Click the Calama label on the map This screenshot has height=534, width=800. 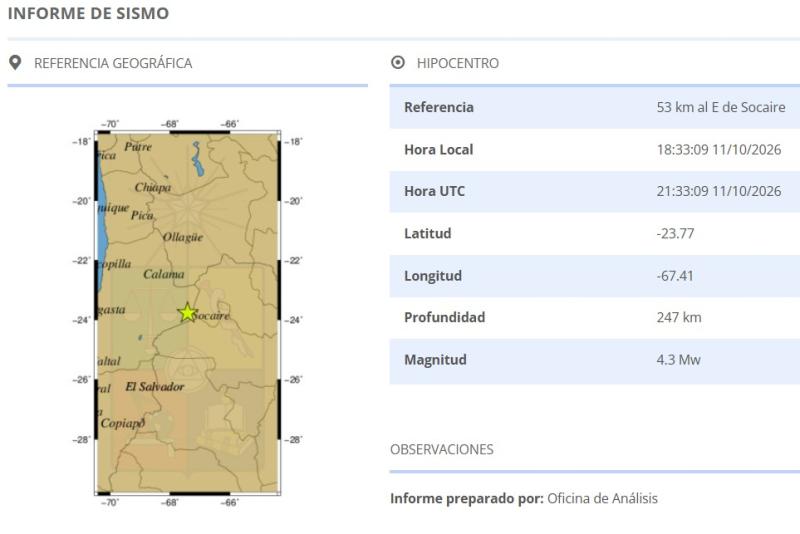163,274
